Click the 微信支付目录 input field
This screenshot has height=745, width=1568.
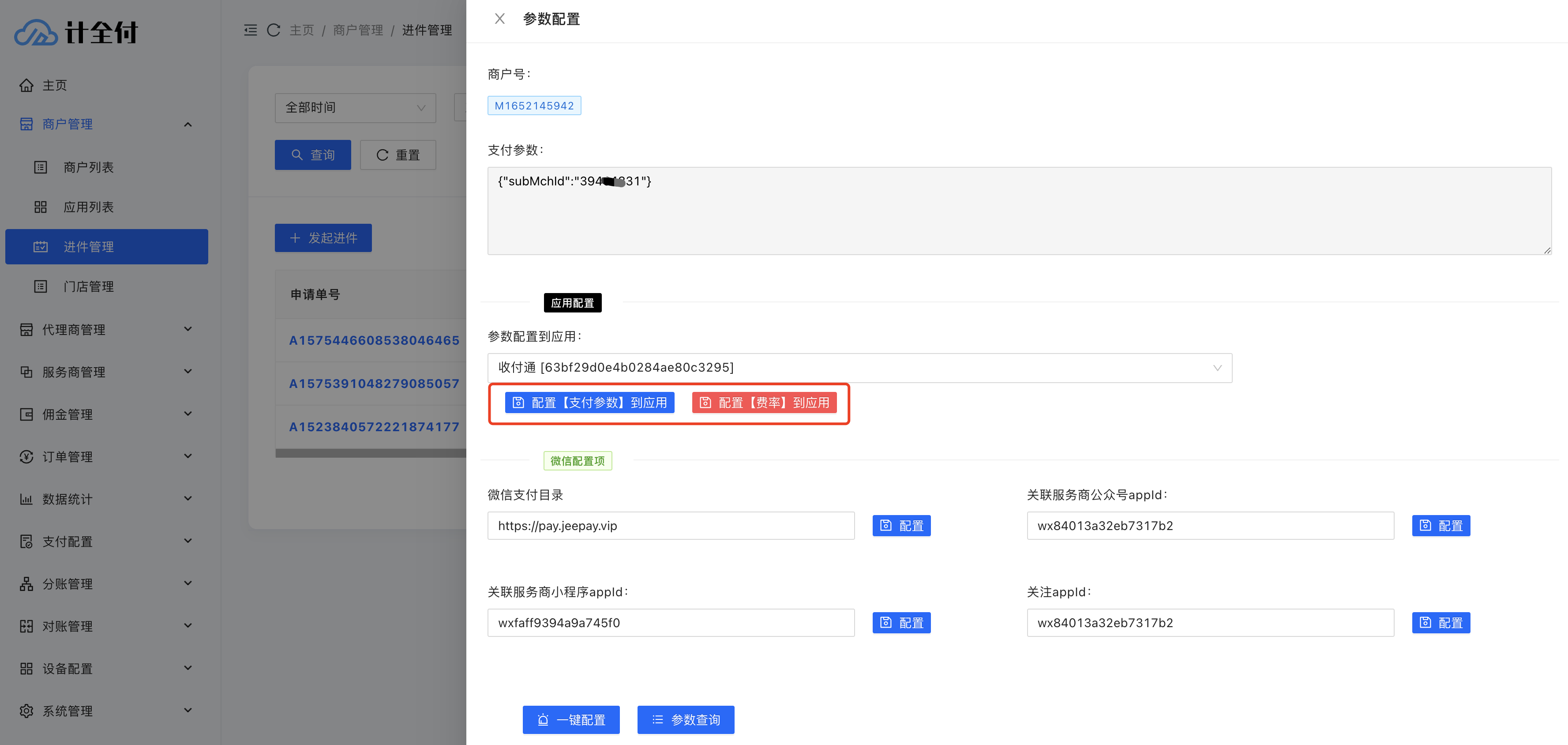coord(671,526)
